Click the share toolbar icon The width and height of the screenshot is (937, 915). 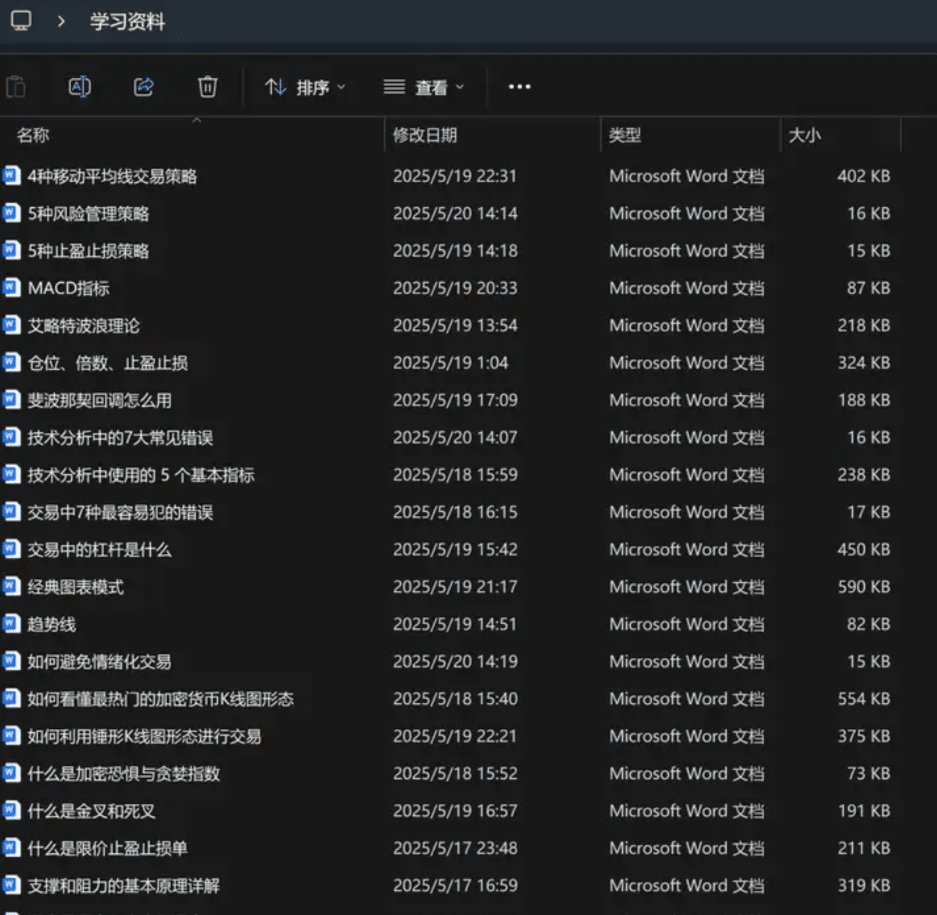point(143,87)
